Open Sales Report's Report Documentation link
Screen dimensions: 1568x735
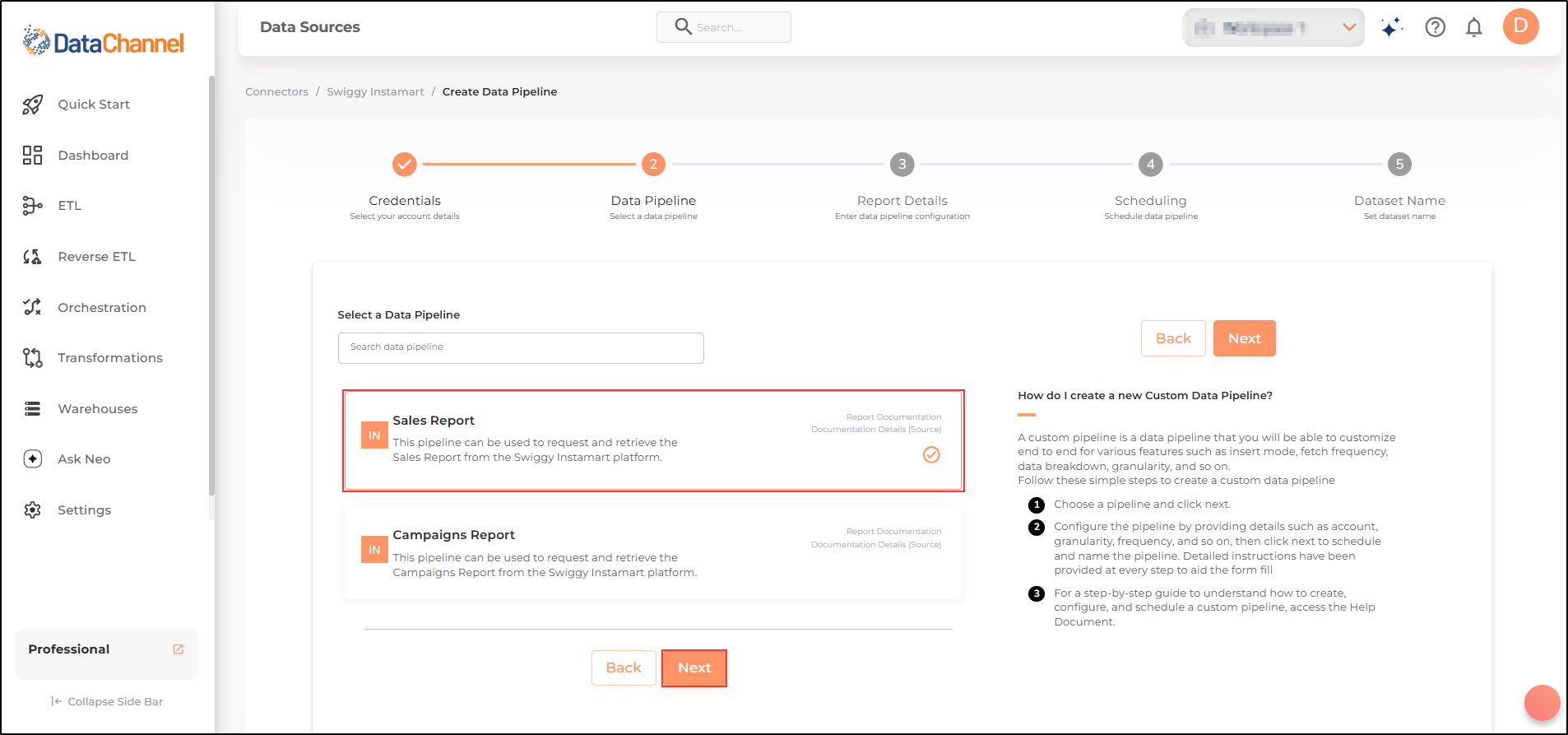894,417
